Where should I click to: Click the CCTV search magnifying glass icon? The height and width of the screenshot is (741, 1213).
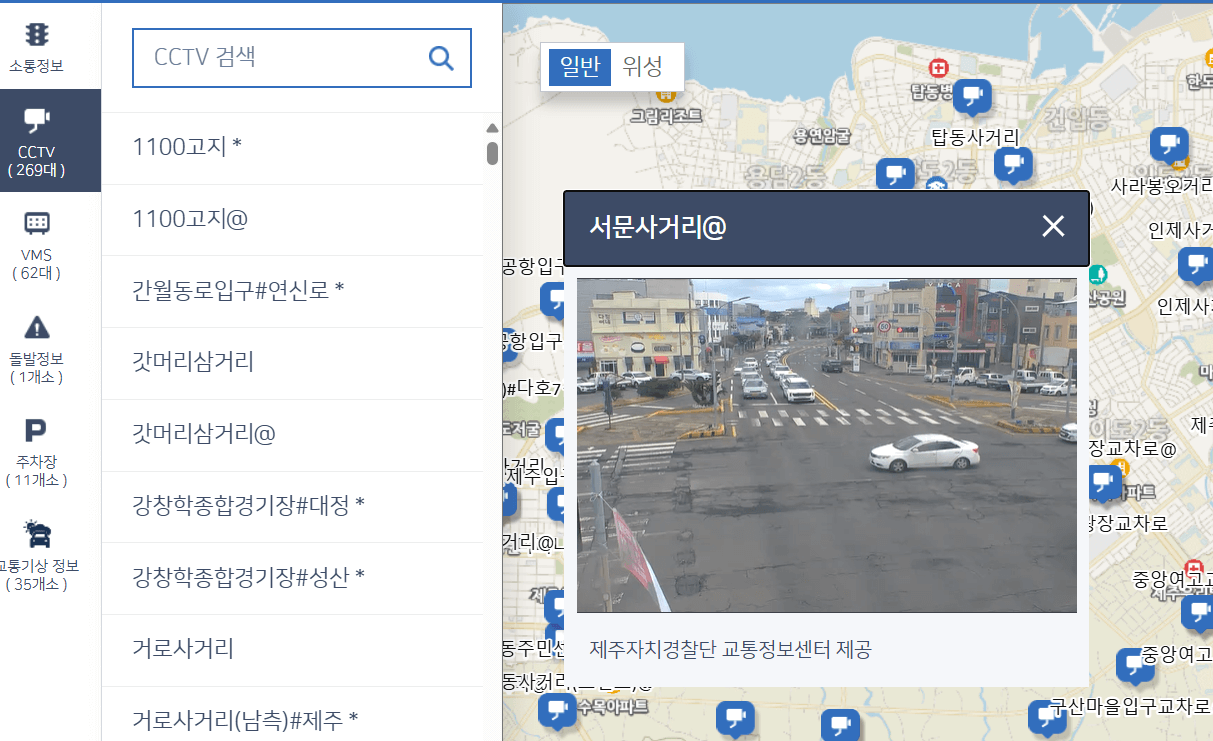point(441,58)
